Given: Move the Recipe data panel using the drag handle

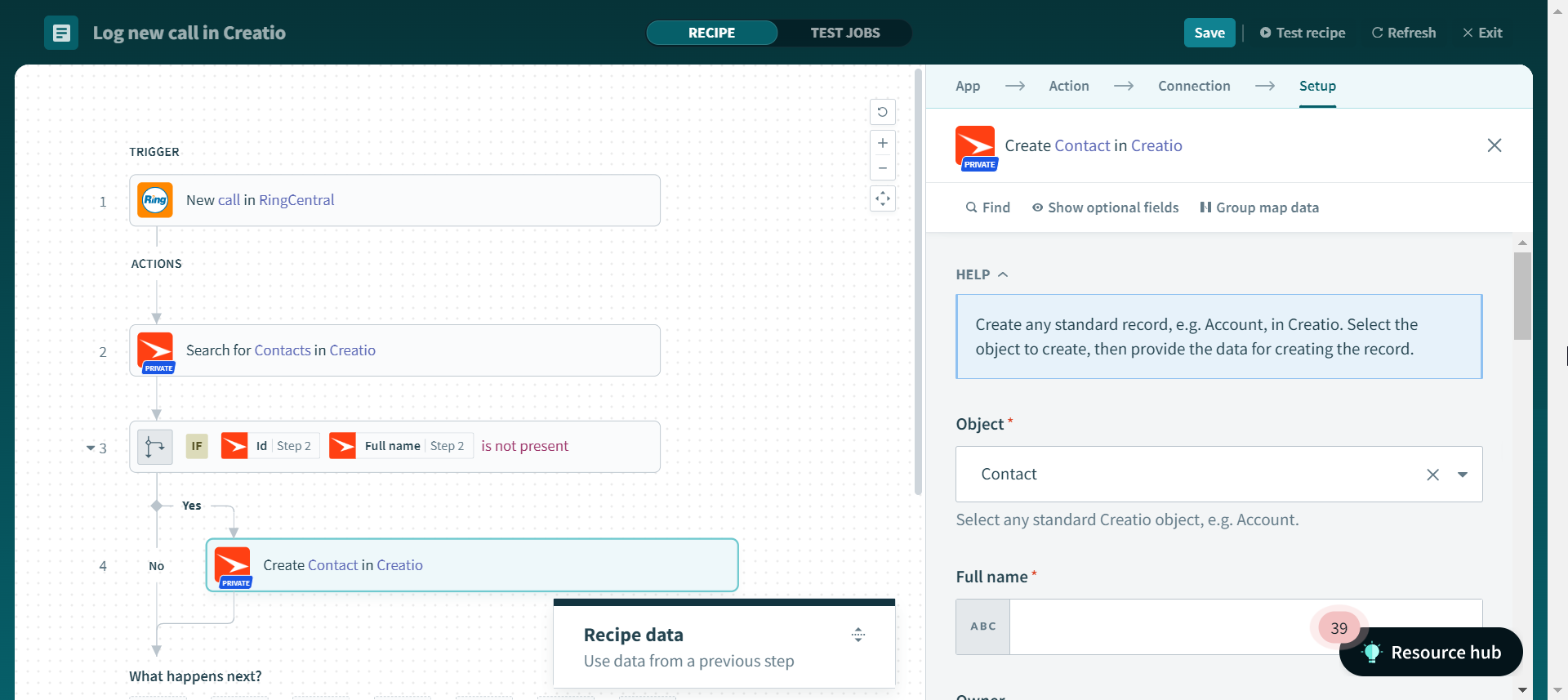Looking at the screenshot, I should (x=858, y=635).
